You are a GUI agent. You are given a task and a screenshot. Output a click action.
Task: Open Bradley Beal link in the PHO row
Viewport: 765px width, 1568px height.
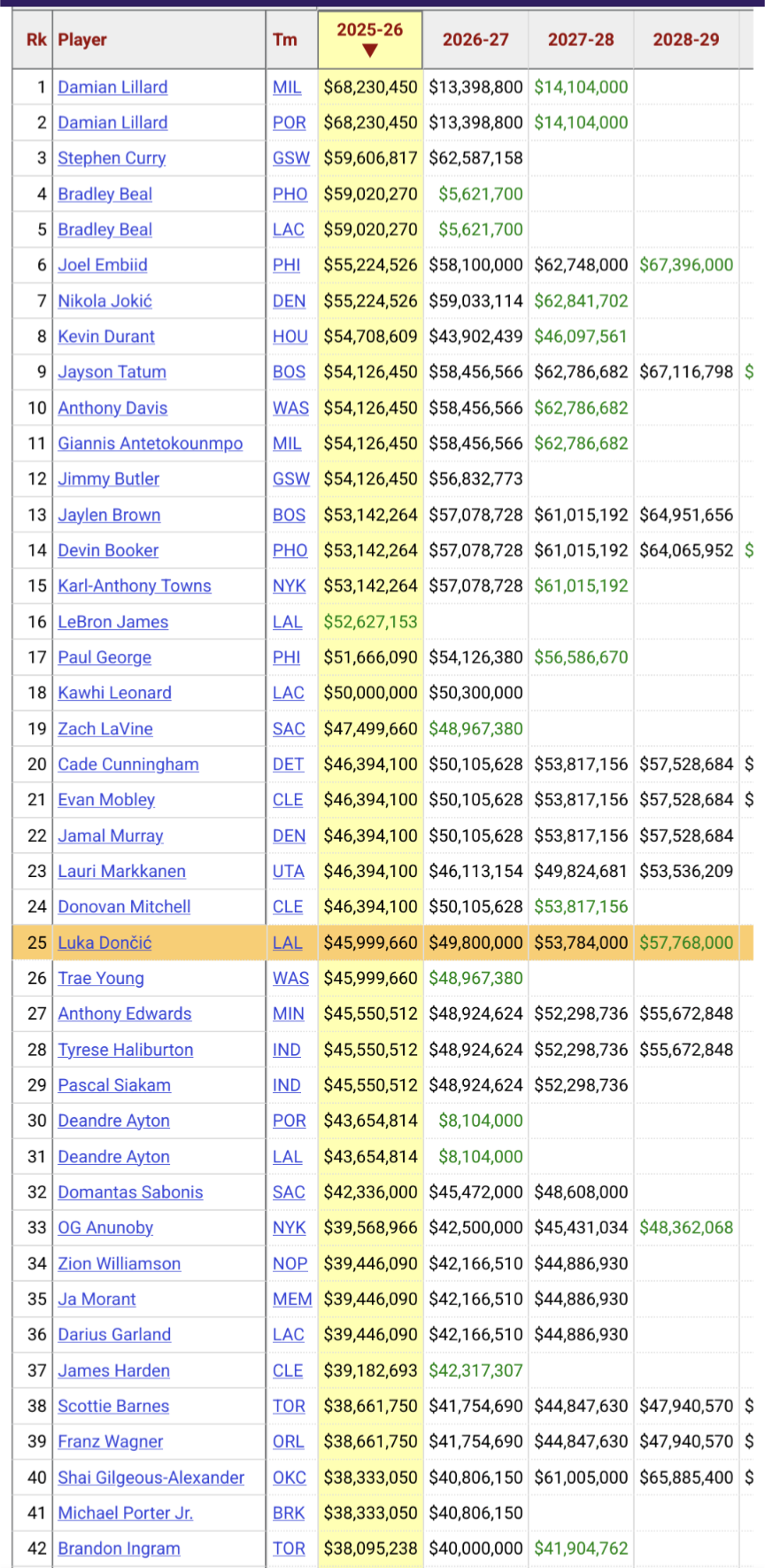[x=104, y=194]
